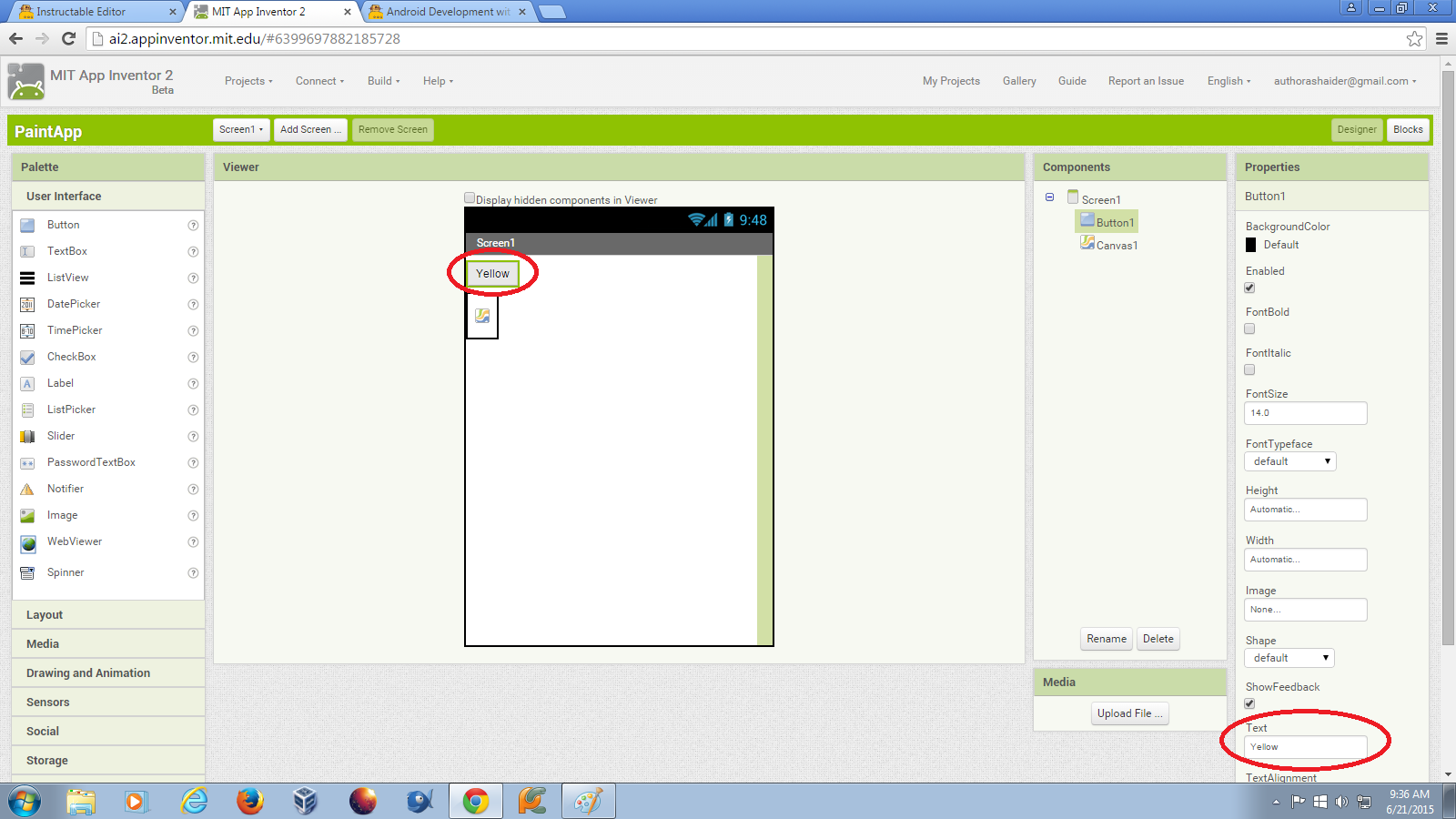This screenshot has height=819, width=1456.
Task: Click the BackgroundColor black swatch
Action: (x=1250, y=245)
